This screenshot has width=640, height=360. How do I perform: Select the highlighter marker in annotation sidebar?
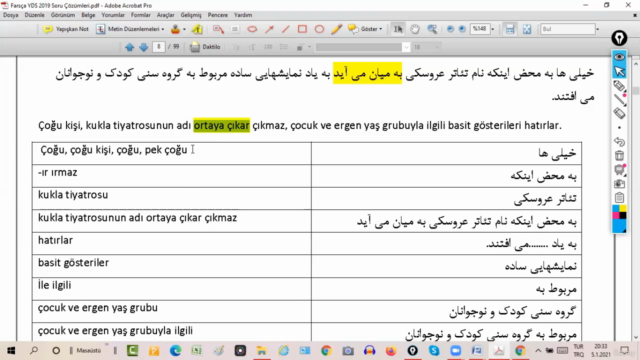click(x=619, y=86)
